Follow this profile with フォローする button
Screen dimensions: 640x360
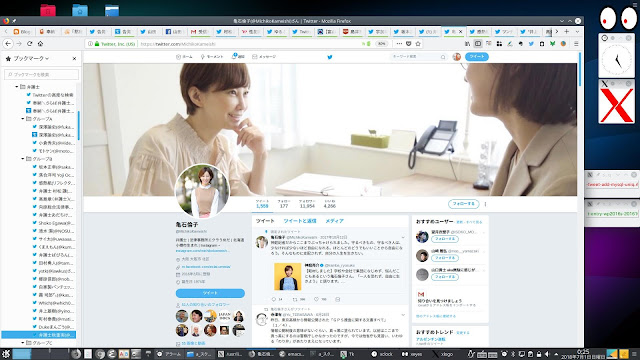coord(463,204)
